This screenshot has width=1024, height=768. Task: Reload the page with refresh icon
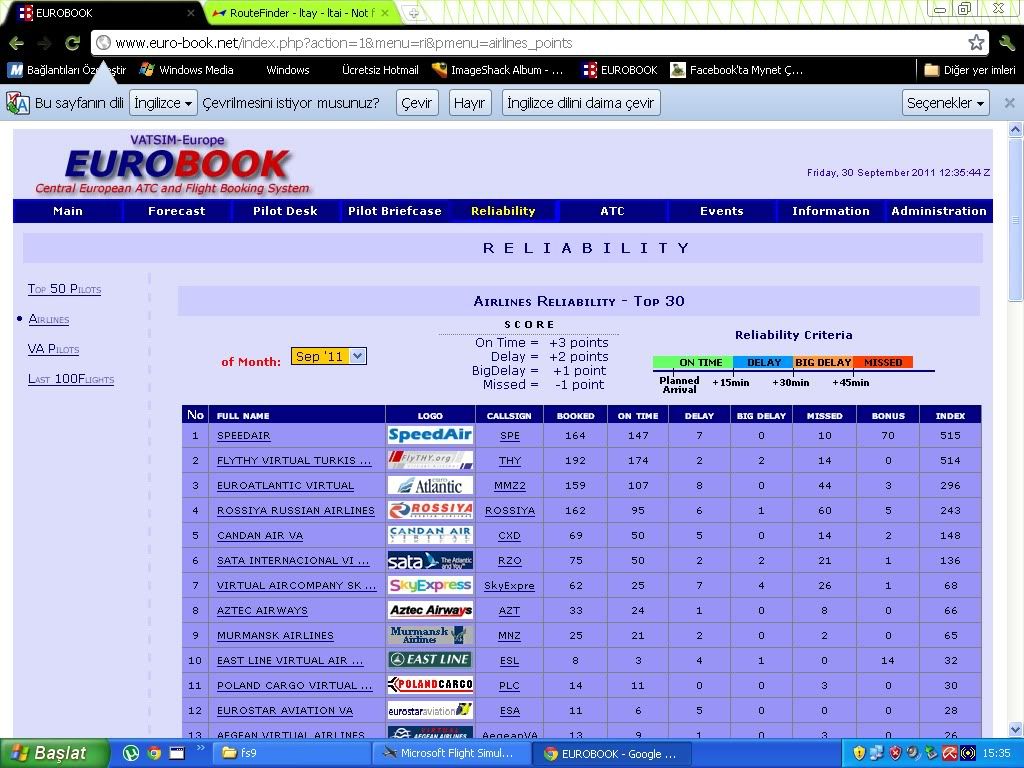(x=72, y=43)
